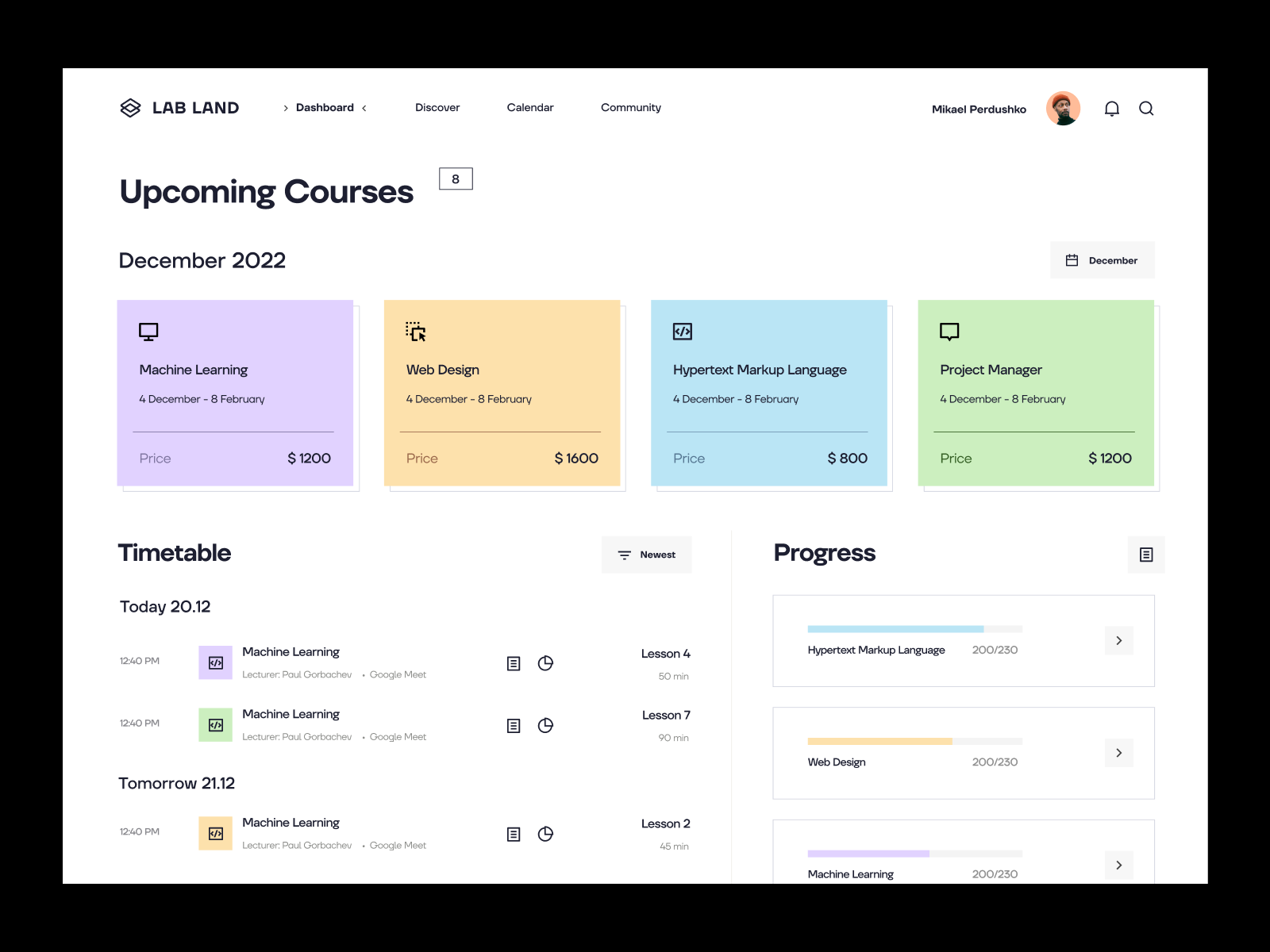Select the Calendar navigation item
The image size is (1270, 952).
[x=530, y=107]
